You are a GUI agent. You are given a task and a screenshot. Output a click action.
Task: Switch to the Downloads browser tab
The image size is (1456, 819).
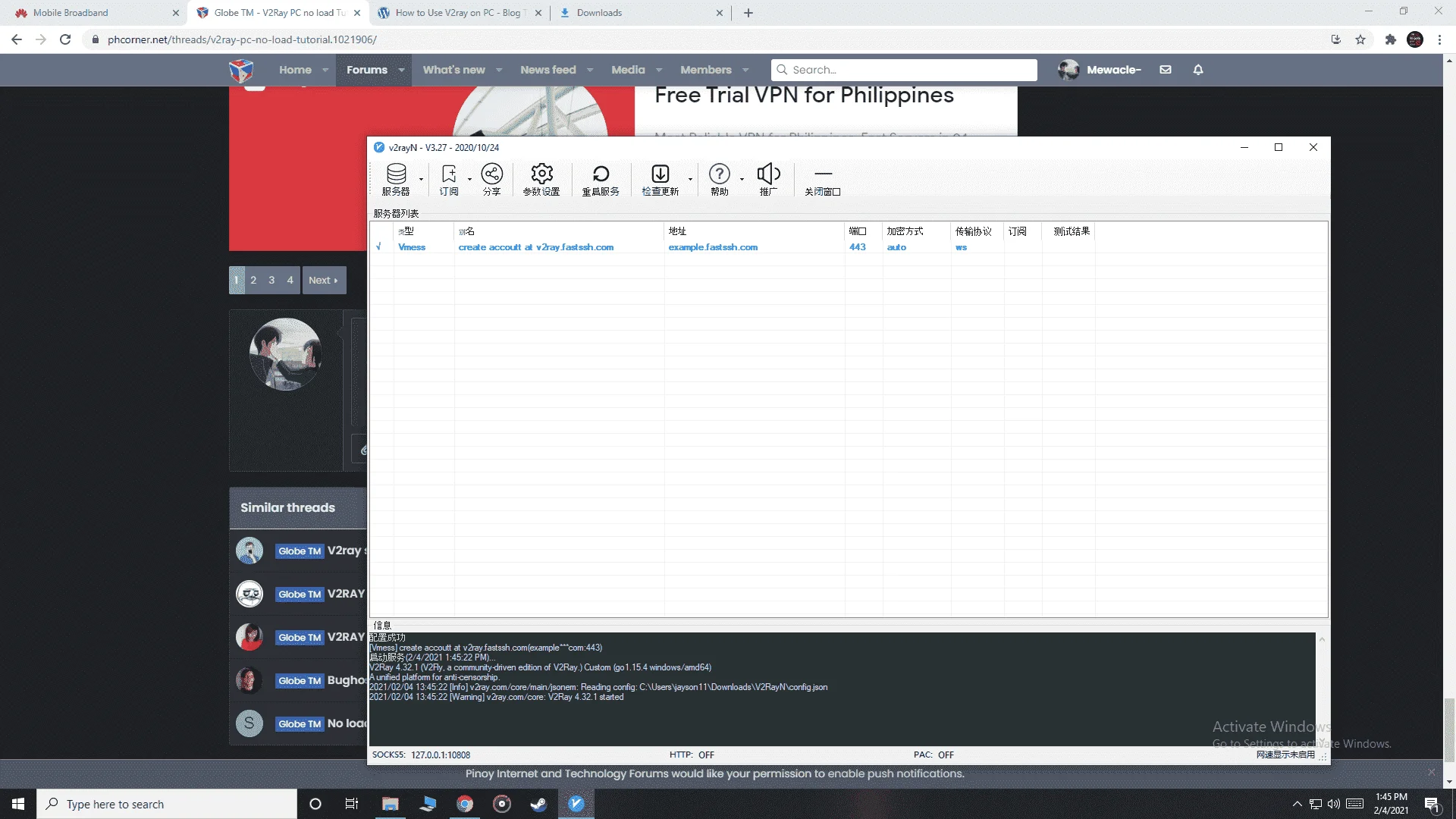(641, 13)
